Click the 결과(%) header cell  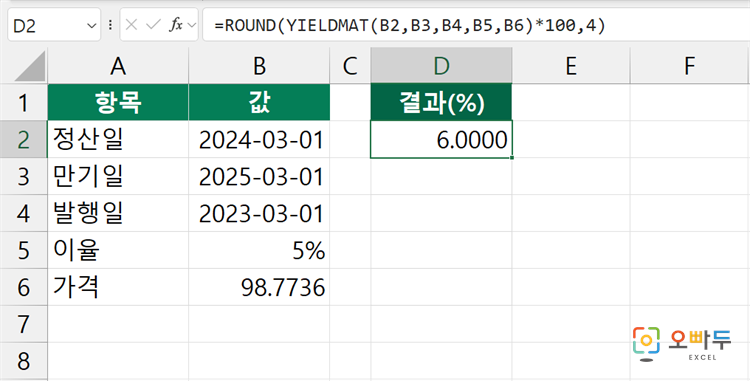tap(441, 102)
